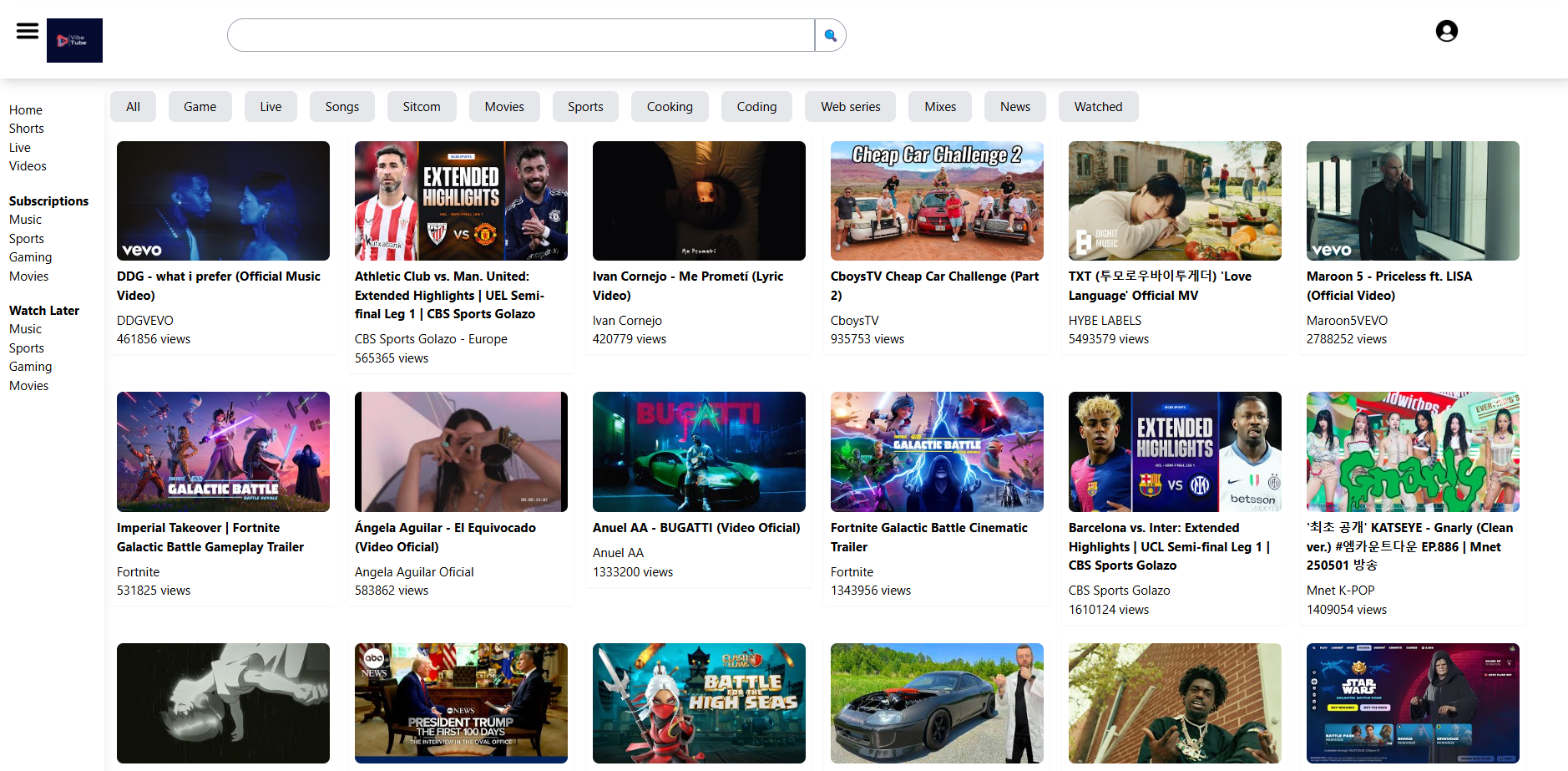Go to Home in sidebar
The height and width of the screenshot is (771, 1568).
(x=26, y=110)
